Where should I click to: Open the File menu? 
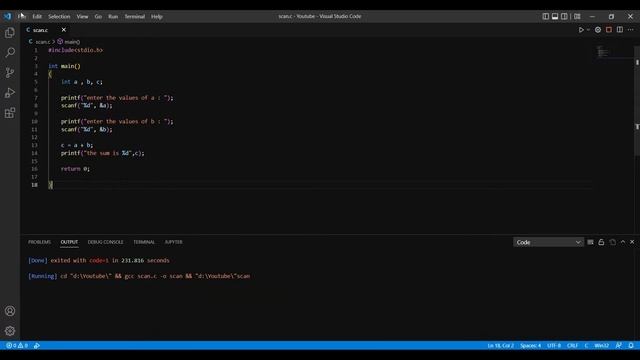click(x=22, y=16)
